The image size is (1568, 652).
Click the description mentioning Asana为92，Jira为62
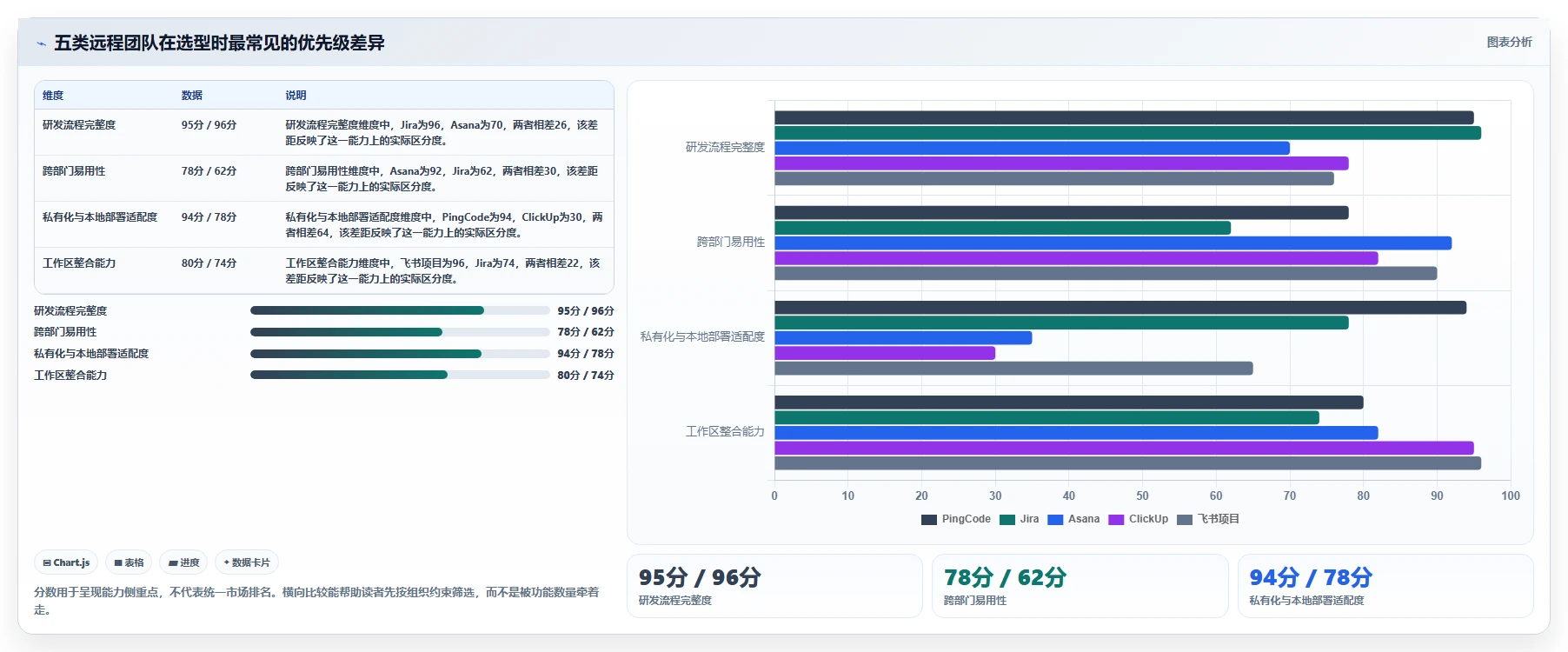click(x=442, y=179)
